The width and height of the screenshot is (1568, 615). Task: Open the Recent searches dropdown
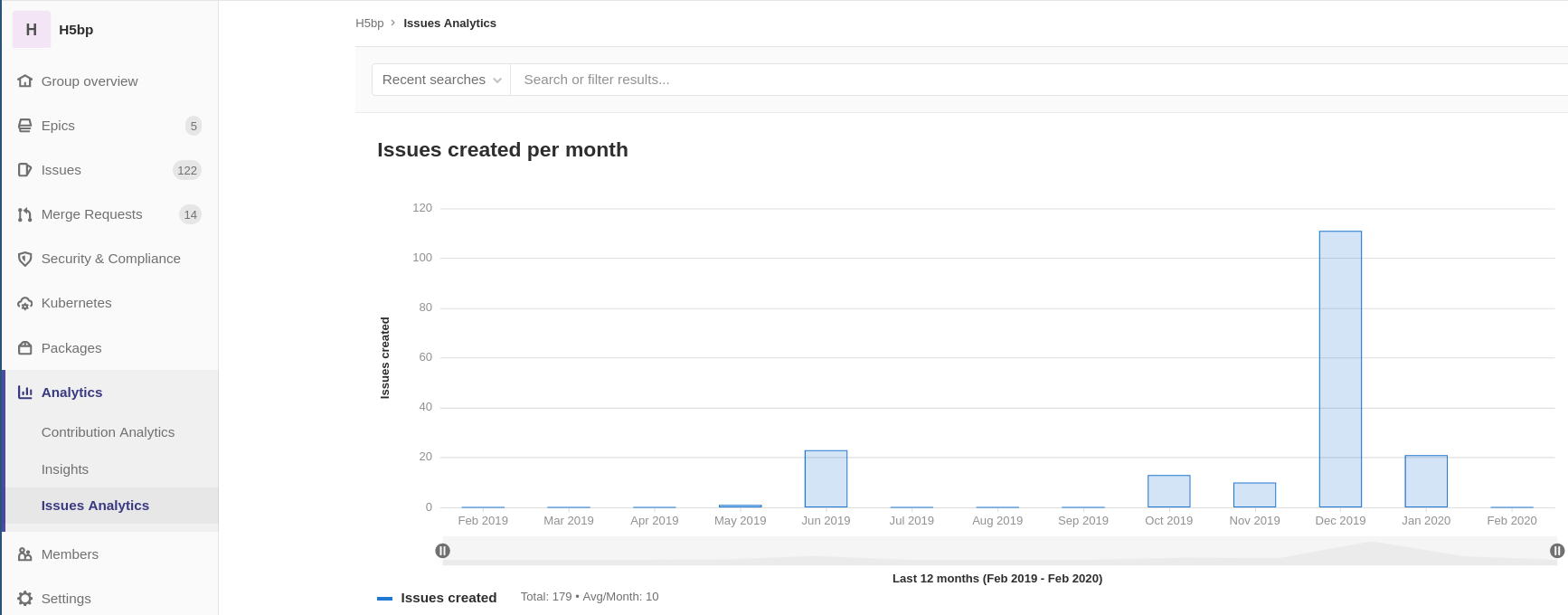[x=441, y=80]
